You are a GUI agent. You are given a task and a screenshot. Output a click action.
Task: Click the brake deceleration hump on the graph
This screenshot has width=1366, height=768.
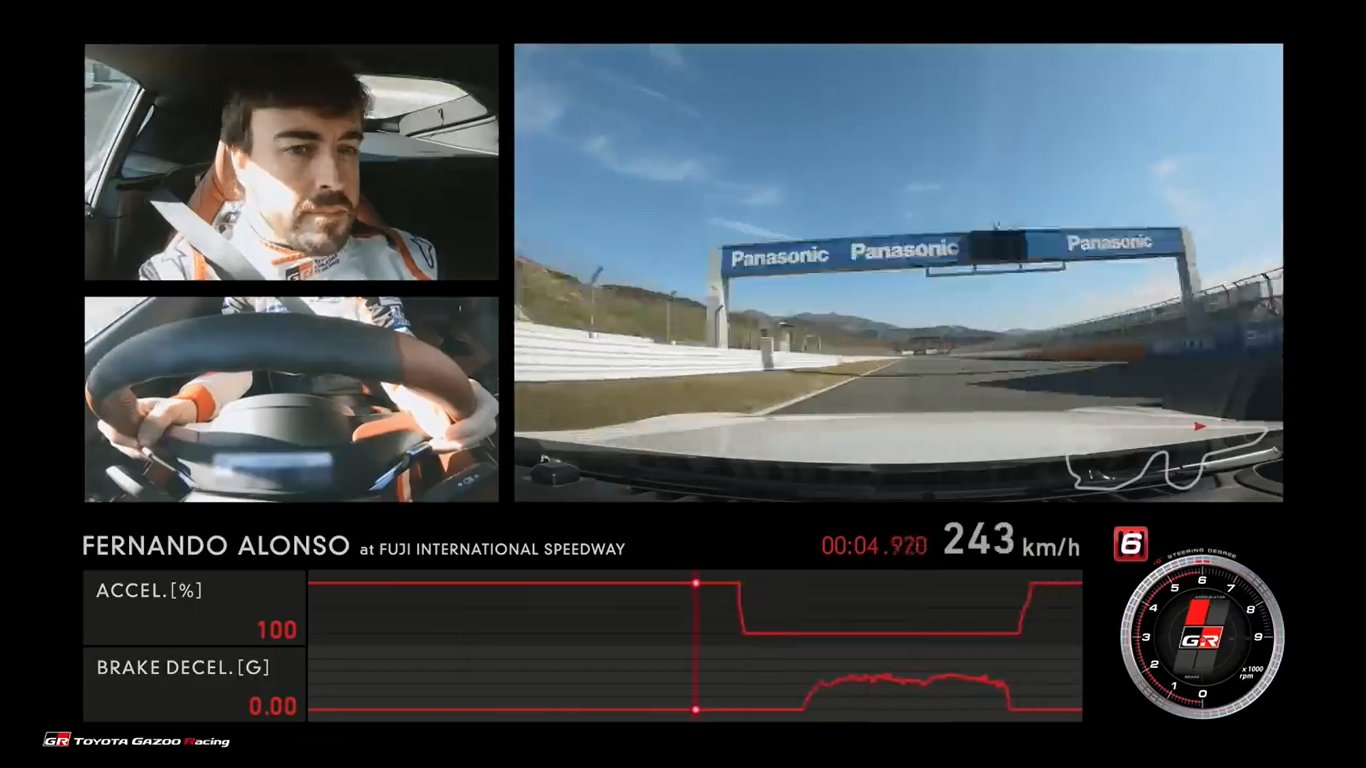pyautogui.click(x=907, y=691)
